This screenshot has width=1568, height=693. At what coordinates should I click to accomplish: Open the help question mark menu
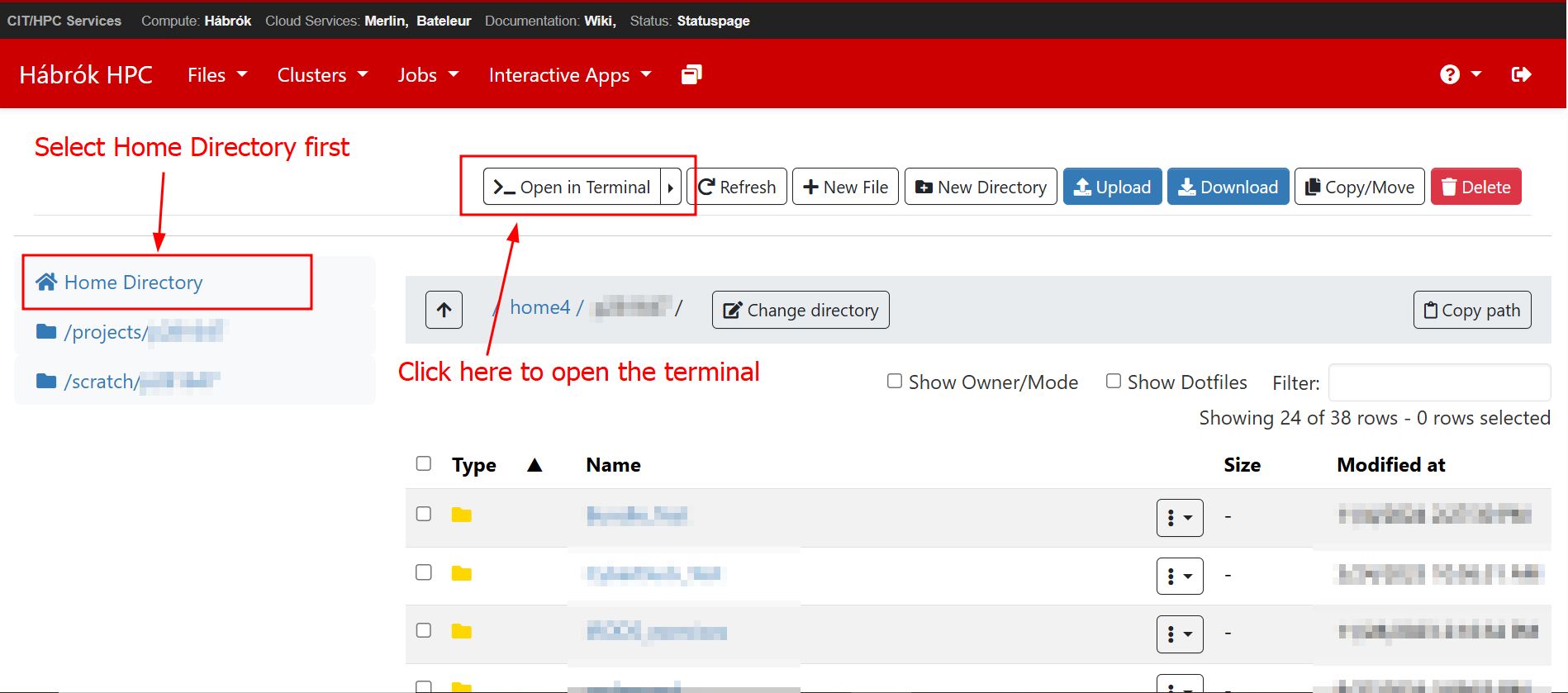pyautogui.click(x=1460, y=74)
